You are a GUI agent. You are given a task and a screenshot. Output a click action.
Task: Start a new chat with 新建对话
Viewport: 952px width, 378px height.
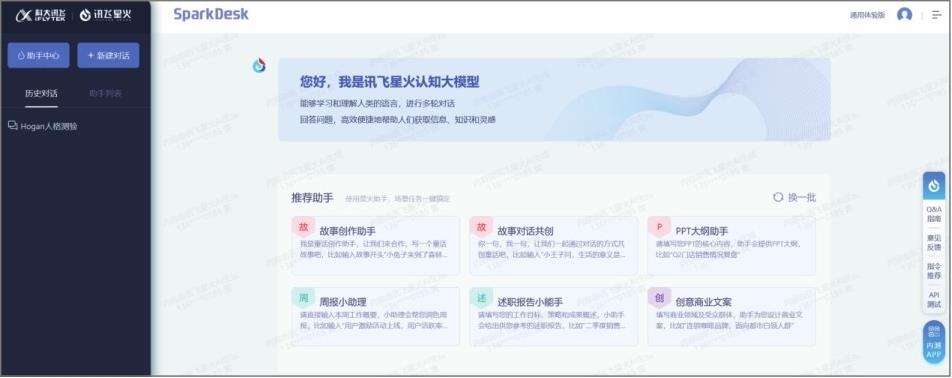108,55
